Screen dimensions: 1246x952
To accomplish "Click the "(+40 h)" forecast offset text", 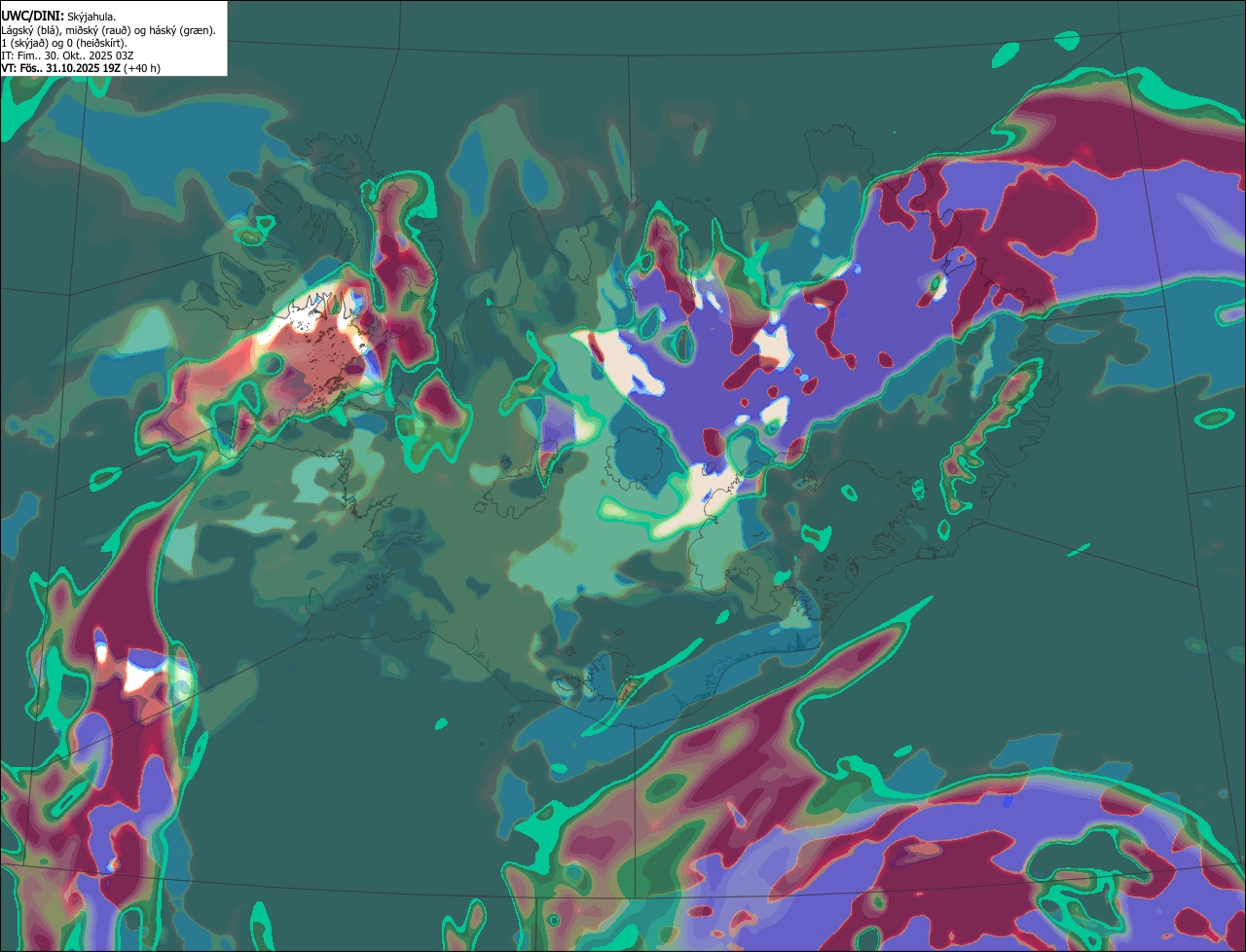I will pyautogui.click(x=142, y=68).
